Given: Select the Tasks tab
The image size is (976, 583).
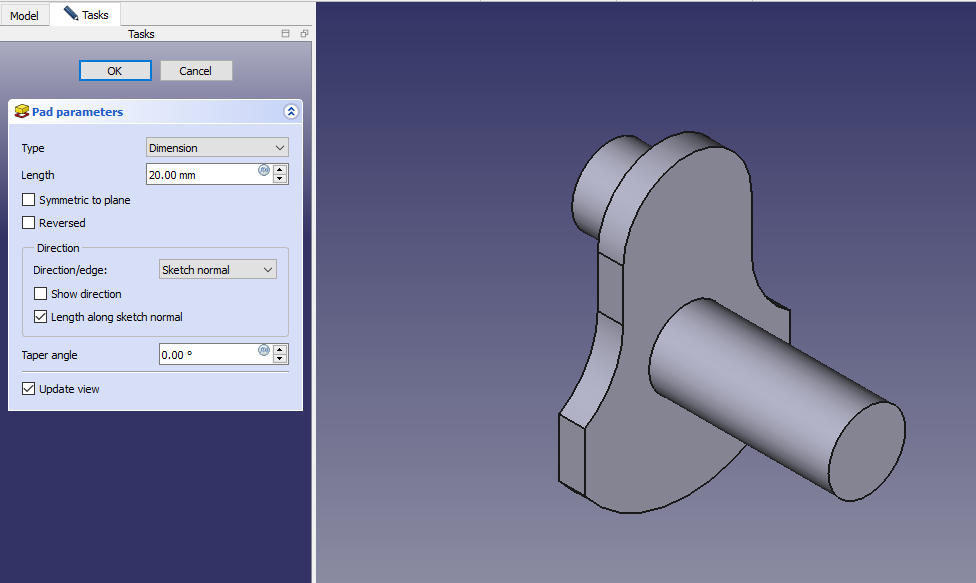Looking at the screenshot, I should 86,15.
